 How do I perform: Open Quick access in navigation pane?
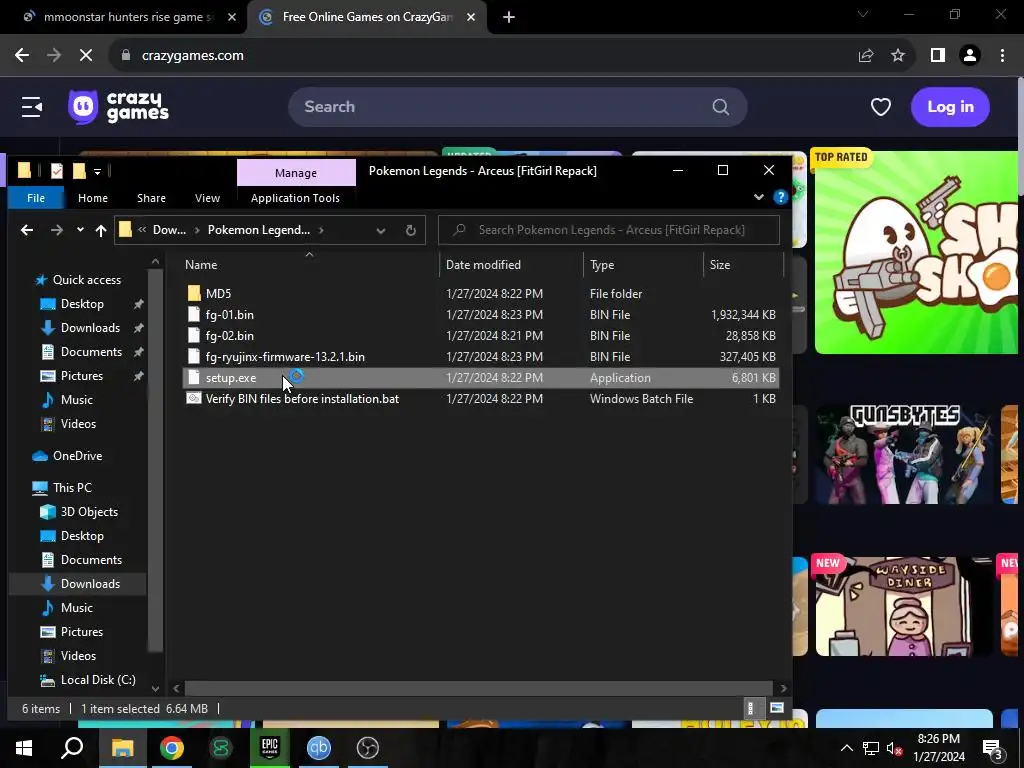(86, 280)
